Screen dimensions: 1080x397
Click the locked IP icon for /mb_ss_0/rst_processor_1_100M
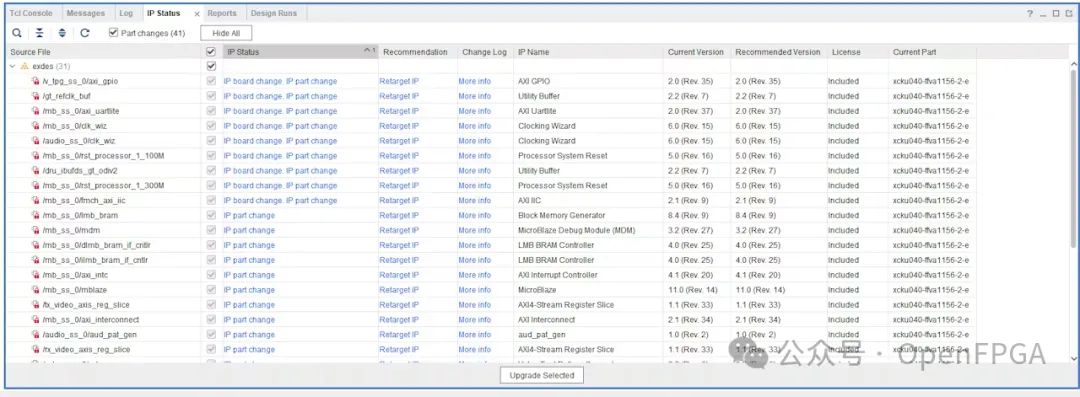pyautogui.click(x=36, y=156)
